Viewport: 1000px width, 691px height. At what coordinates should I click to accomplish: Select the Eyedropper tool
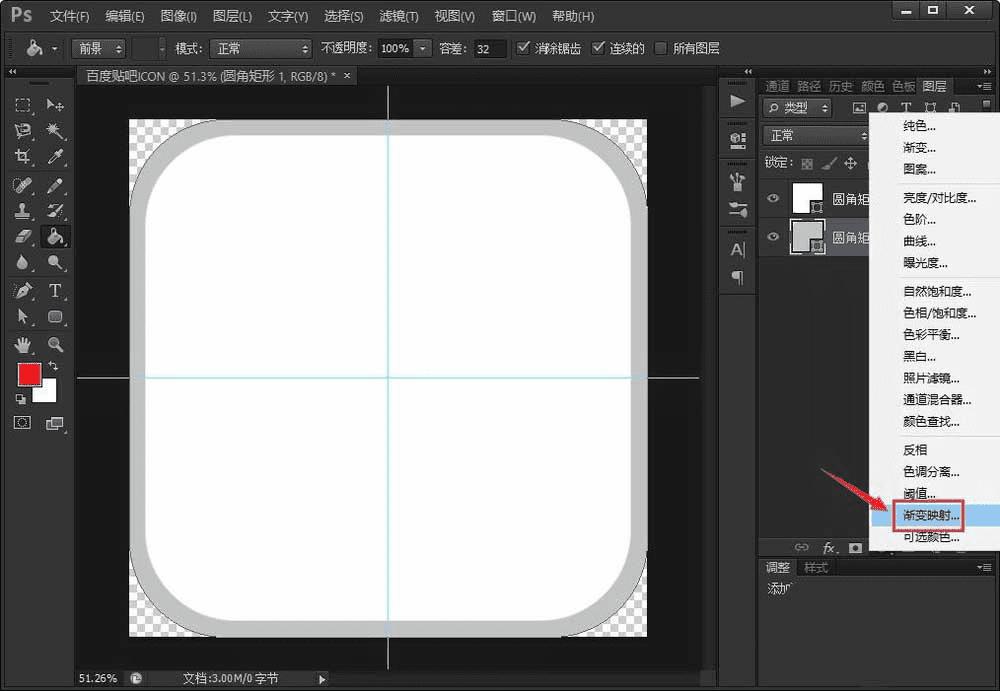point(55,157)
